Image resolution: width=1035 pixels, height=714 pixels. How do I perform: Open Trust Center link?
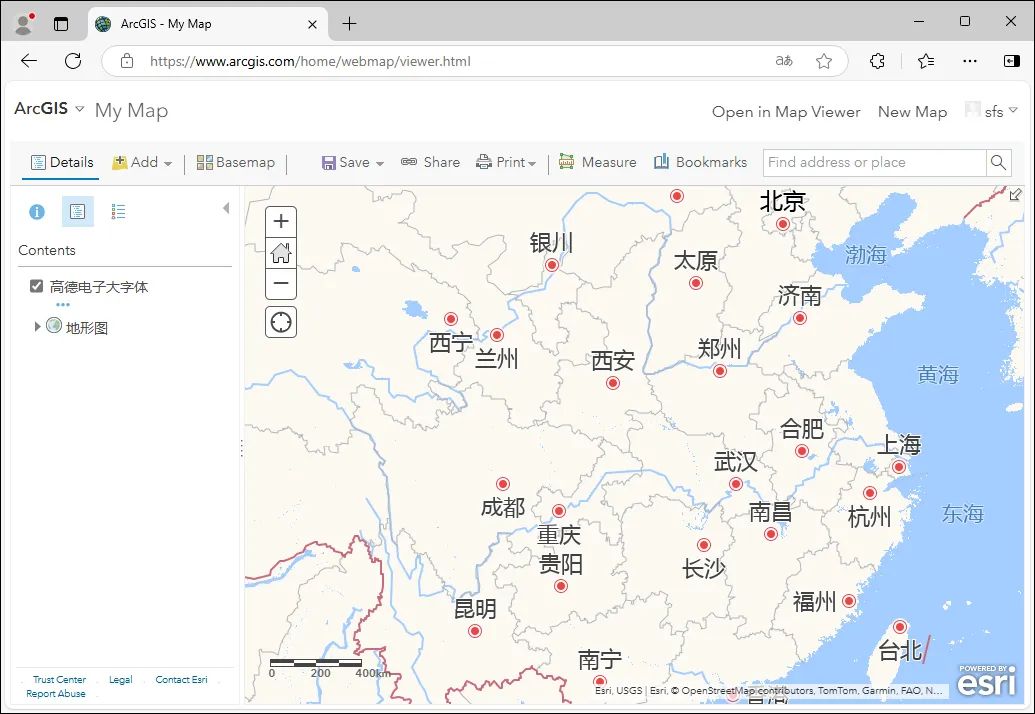tap(59, 679)
